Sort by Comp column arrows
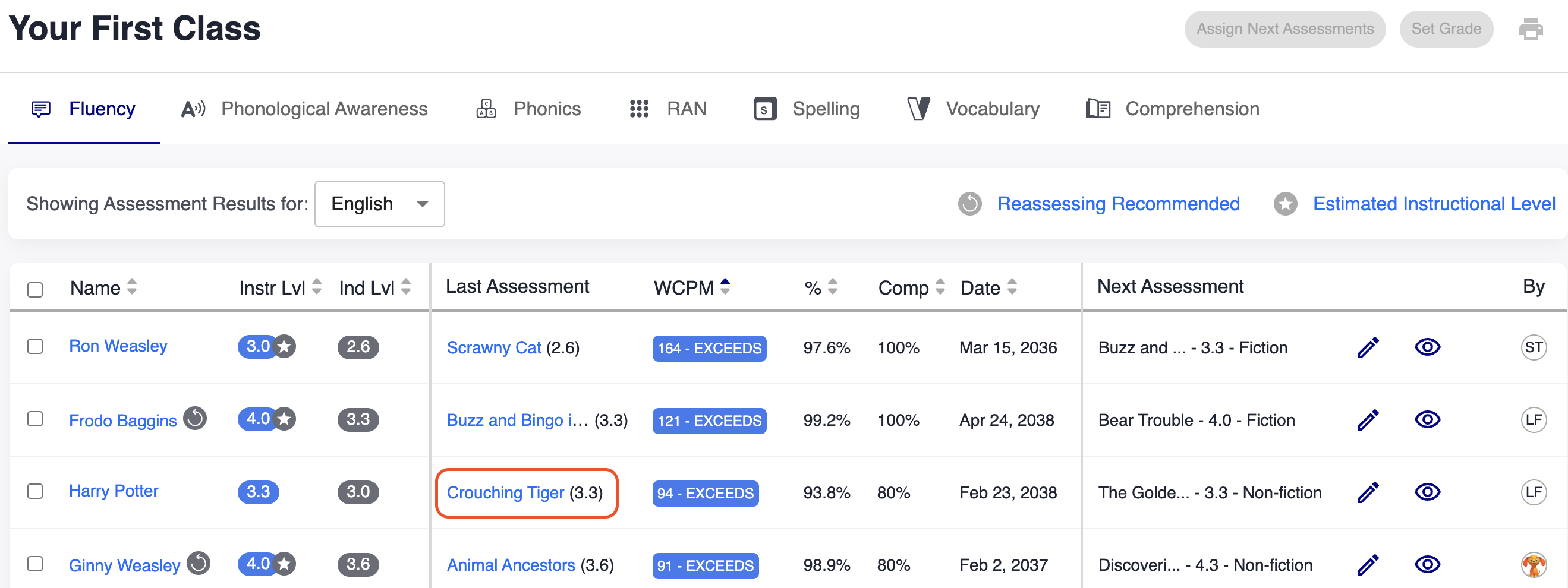 (x=940, y=287)
